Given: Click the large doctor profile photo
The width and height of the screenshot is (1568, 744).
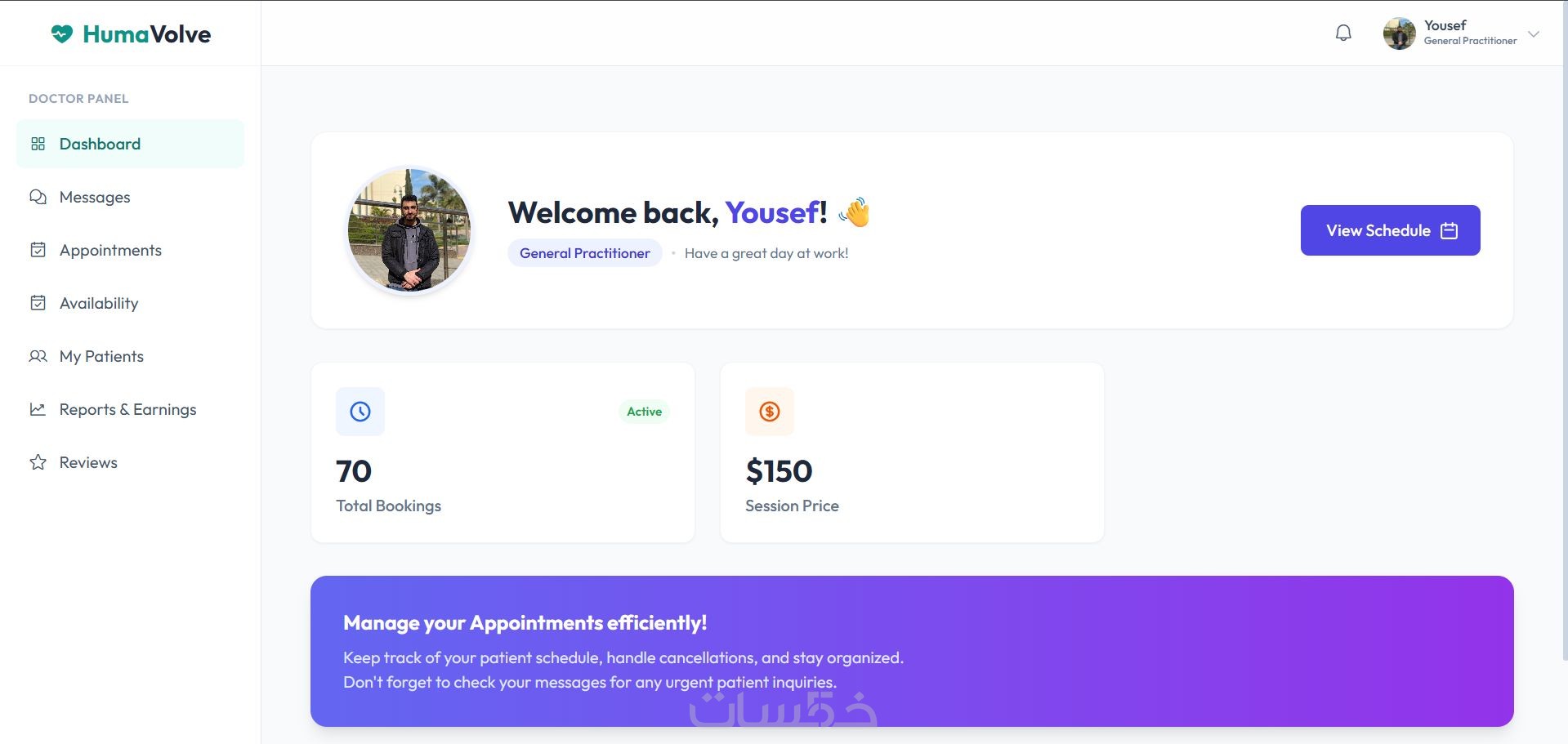Looking at the screenshot, I should [409, 230].
